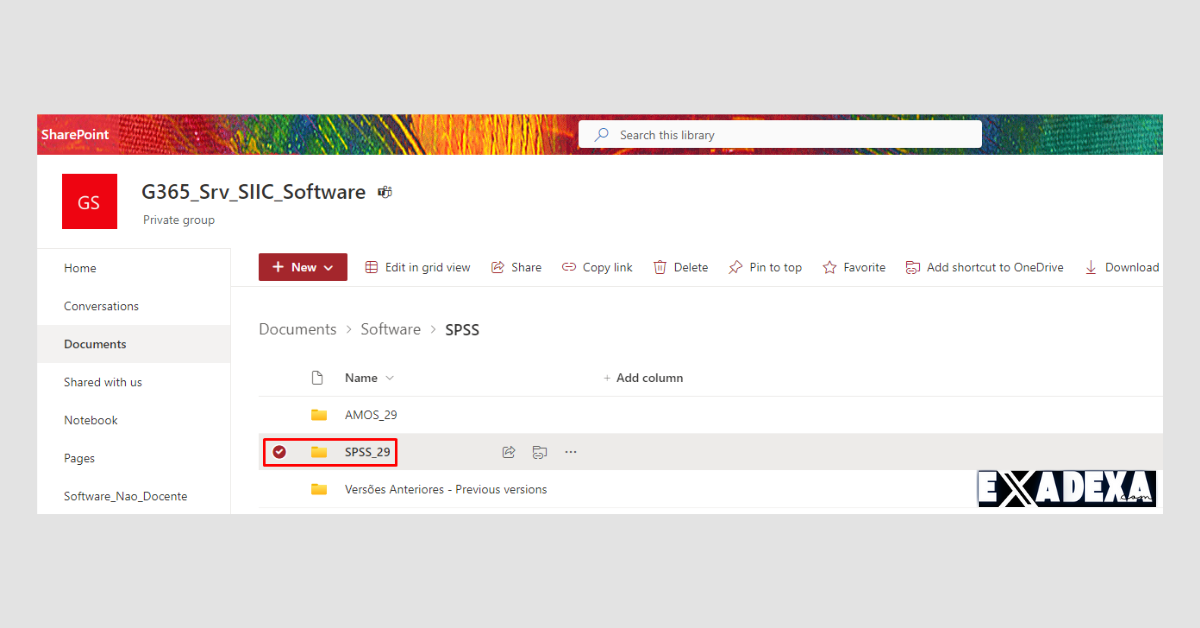Image resolution: width=1200 pixels, height=628 pixels.
Task: Expand the Name column sort menu
Action: tap(389, 378)
